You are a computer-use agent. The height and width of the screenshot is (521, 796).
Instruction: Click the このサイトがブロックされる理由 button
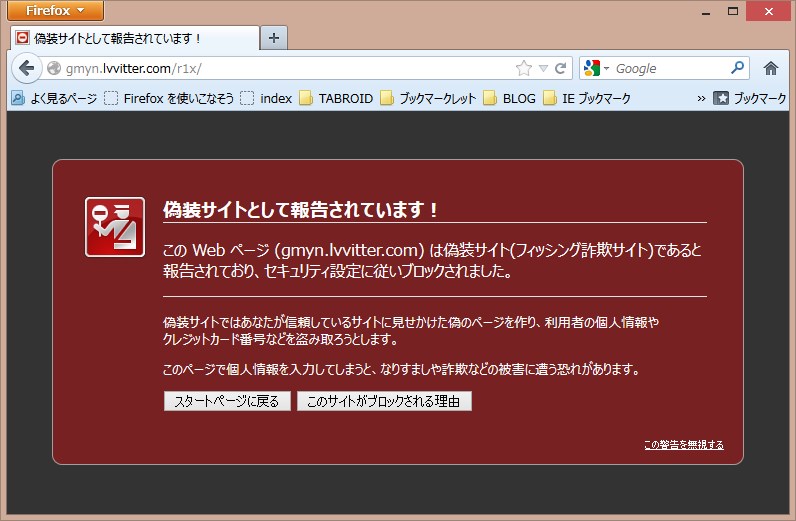384,401
